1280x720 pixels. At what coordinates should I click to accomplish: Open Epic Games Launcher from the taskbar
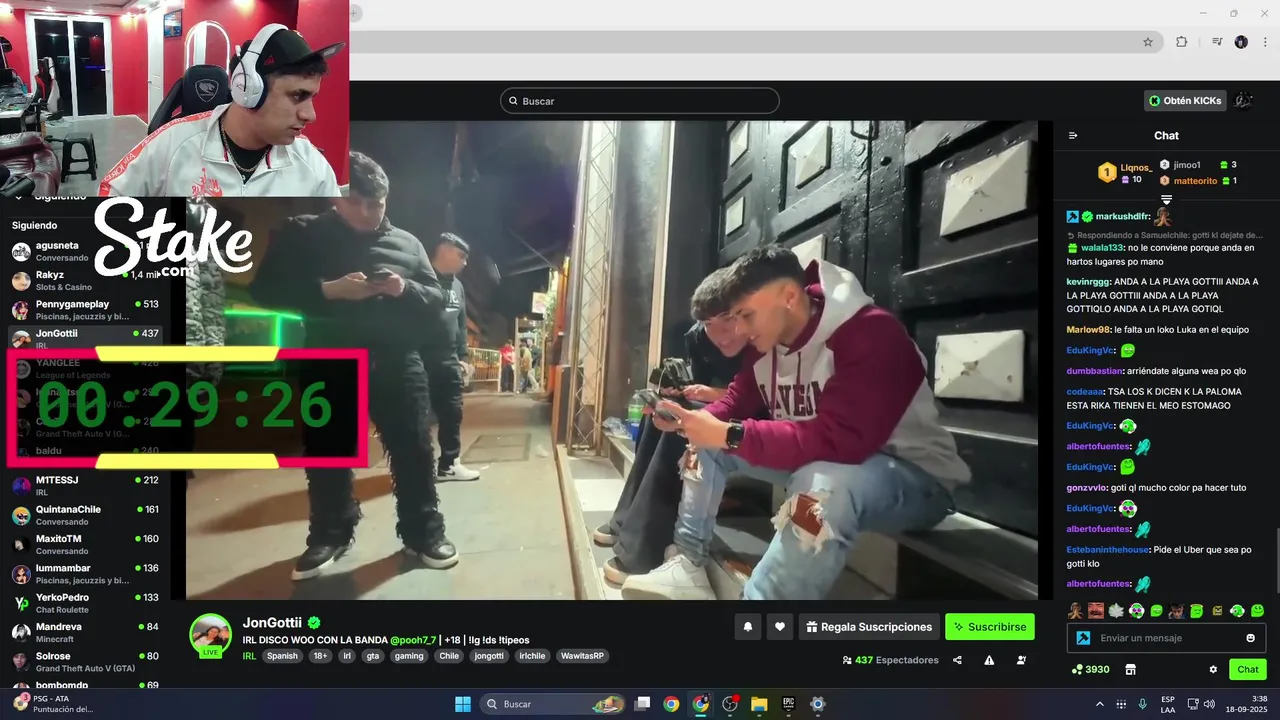[x=788, y=704]
